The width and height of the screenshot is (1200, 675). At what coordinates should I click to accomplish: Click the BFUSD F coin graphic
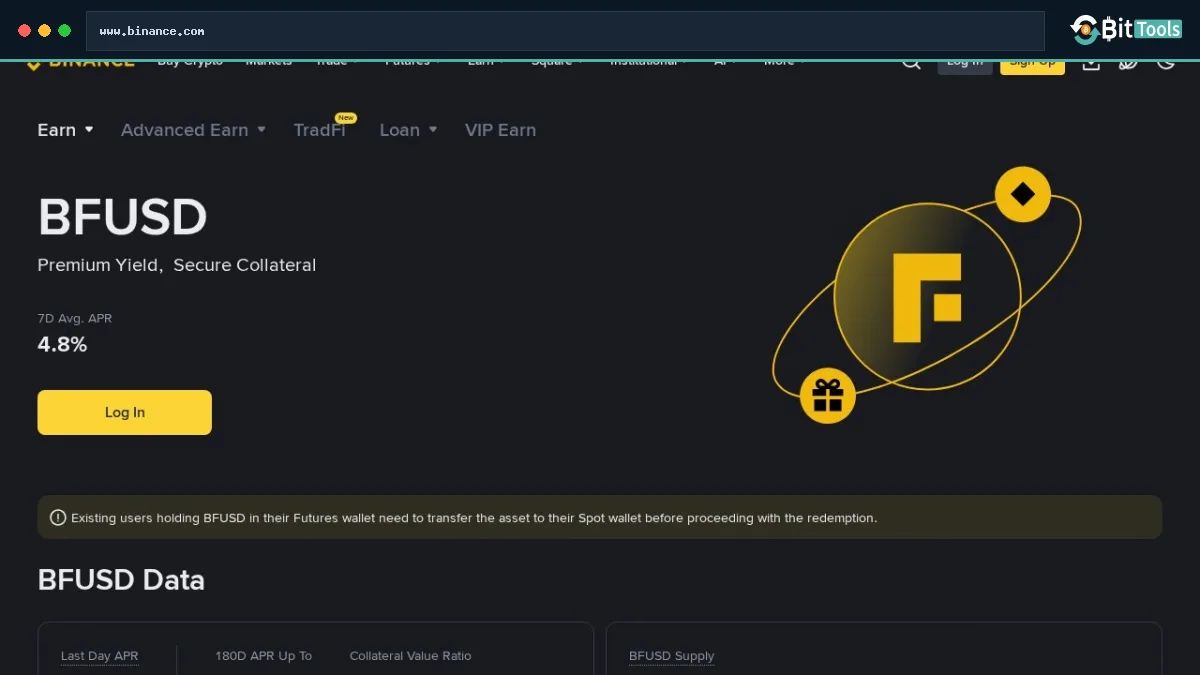coord(927,297)
